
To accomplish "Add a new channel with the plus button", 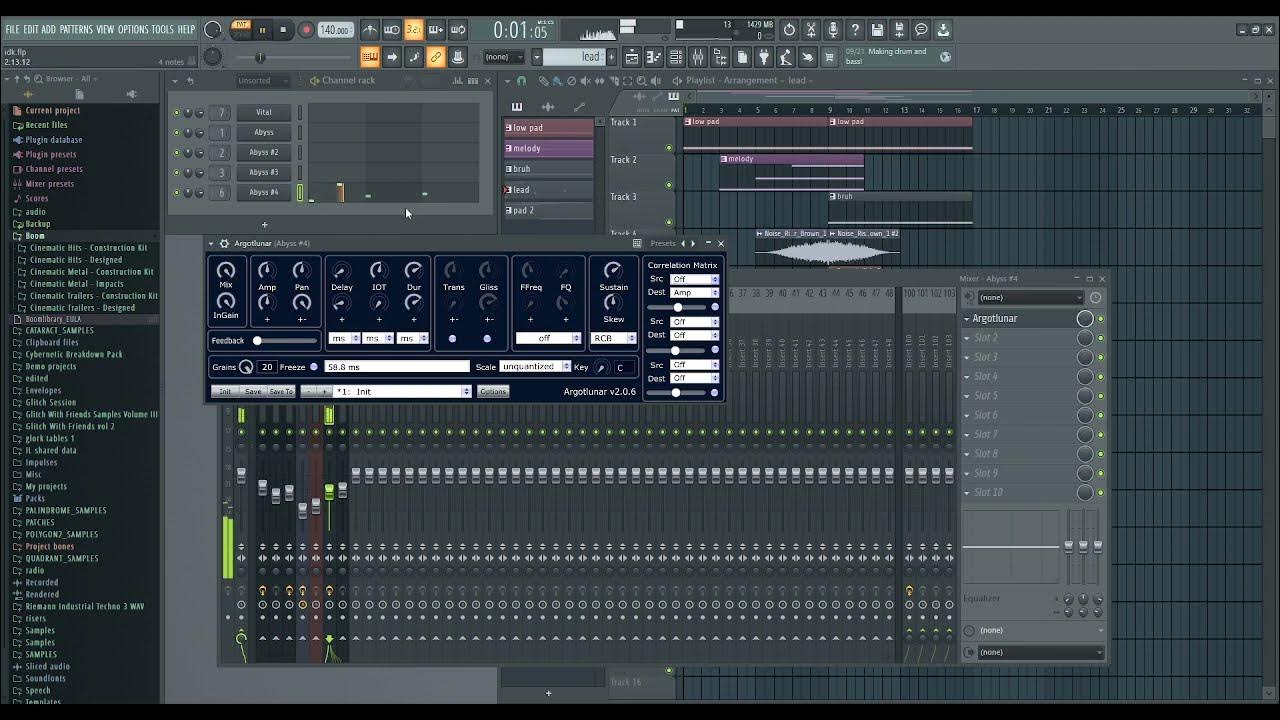I will pyautogui.click(x=264, y=225).
